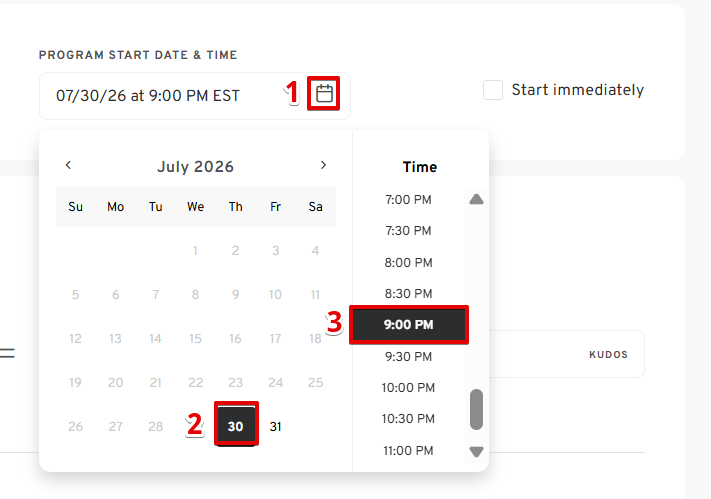Enable Start immediately checkbox
This screenshot has height=499, width=711.
click(x=493, y=90)
